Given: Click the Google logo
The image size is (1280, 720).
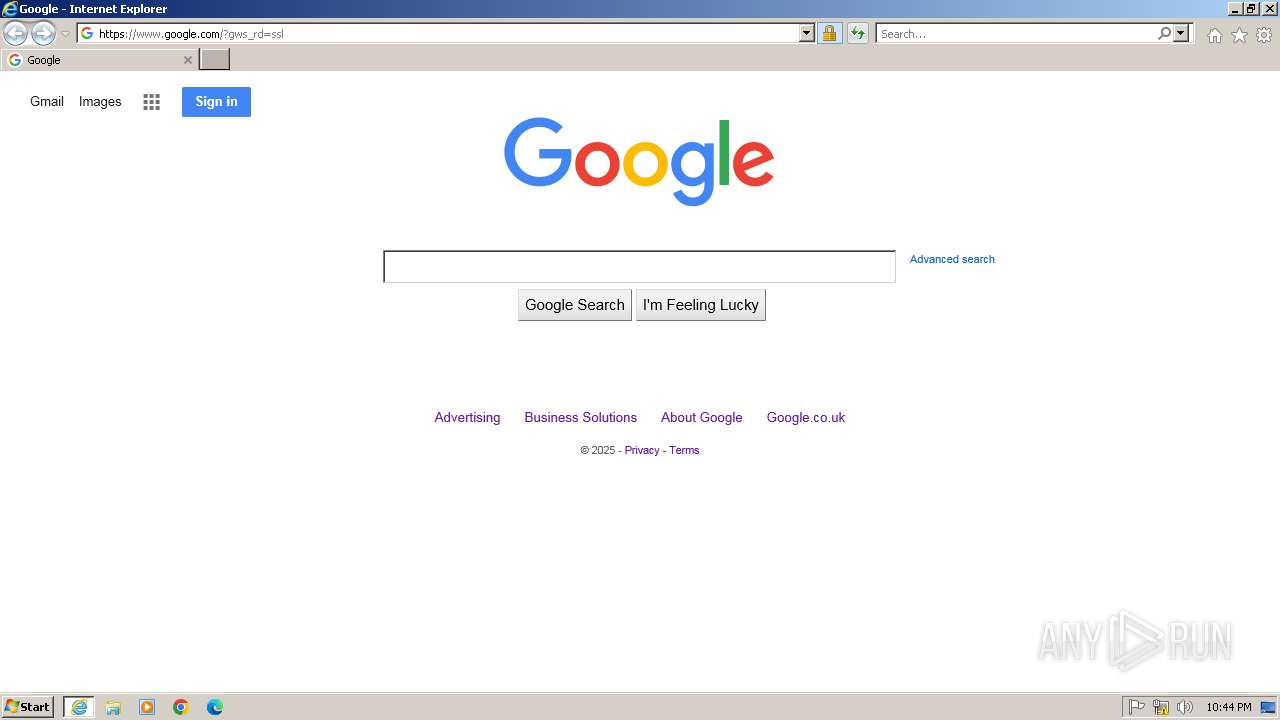Looking at the screenshot, I should (x=639, y=161).
